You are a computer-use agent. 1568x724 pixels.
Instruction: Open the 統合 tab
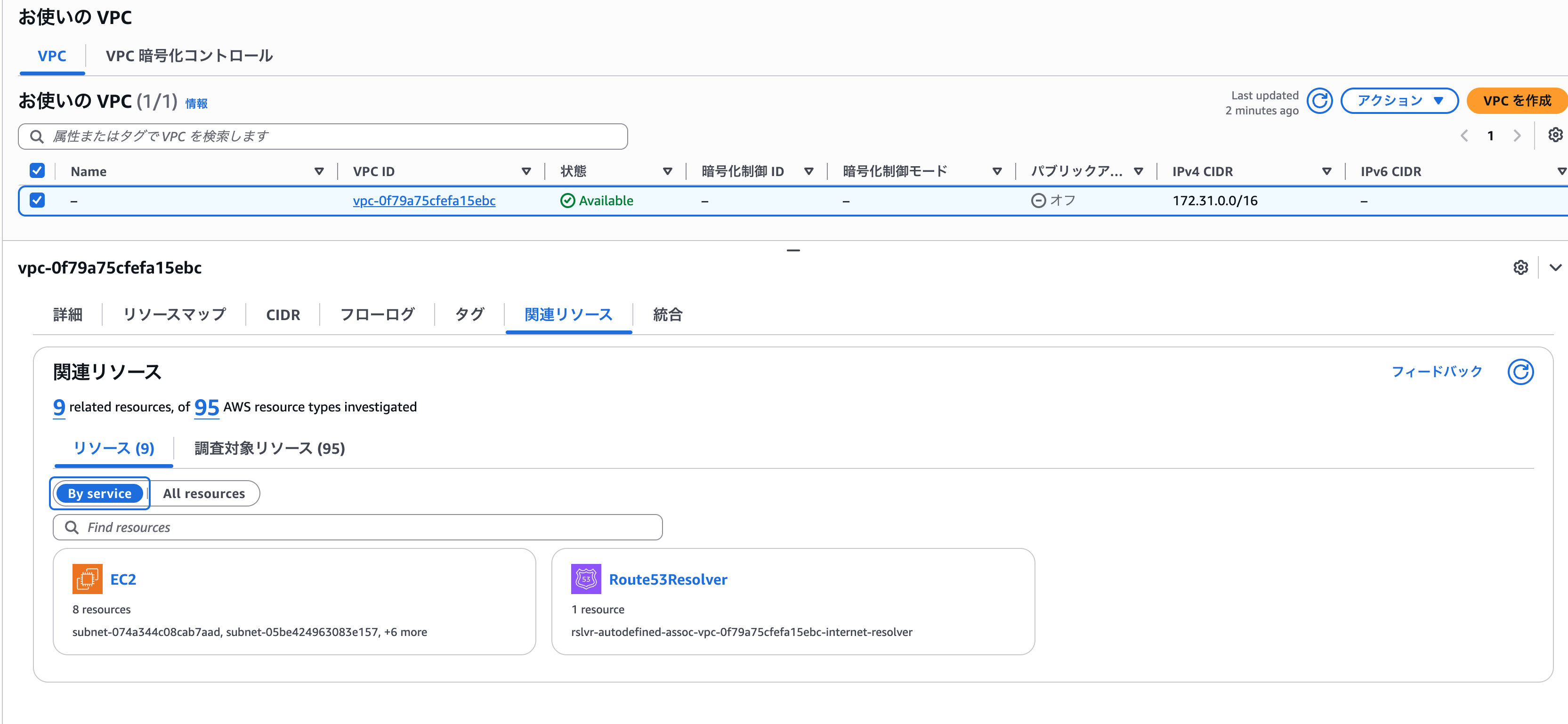[x=668, y=314]
